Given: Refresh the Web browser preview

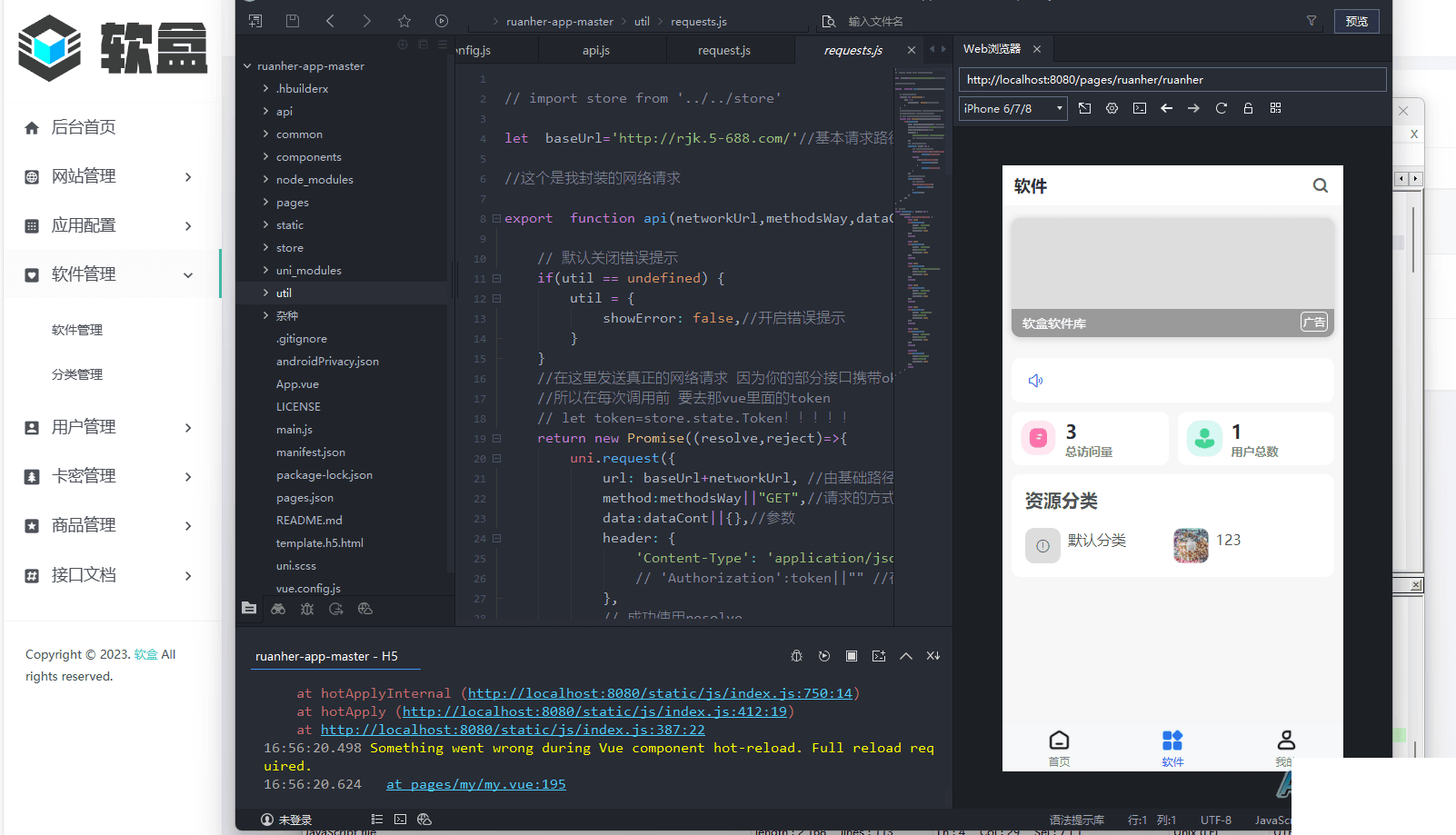Looking at the screenshot, I should point(1221,108).
